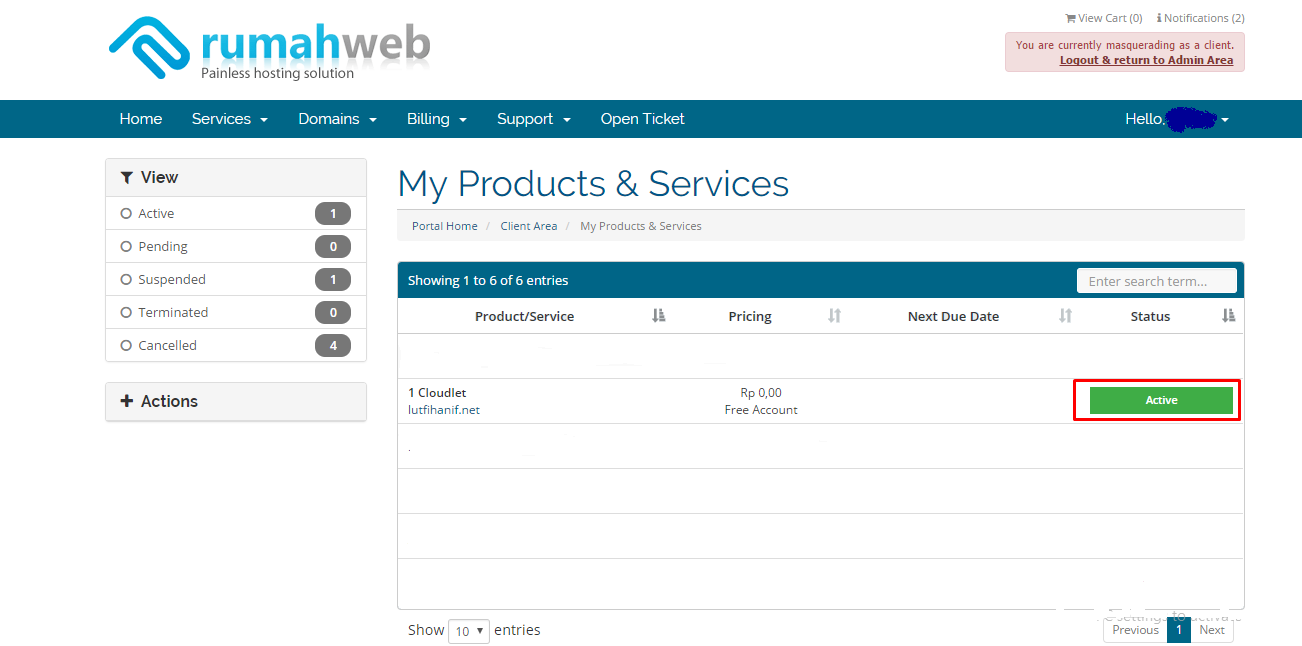The image size is (1302, 646).
Task: Click the View panel filter icon
Action: (x=127, y=177)
